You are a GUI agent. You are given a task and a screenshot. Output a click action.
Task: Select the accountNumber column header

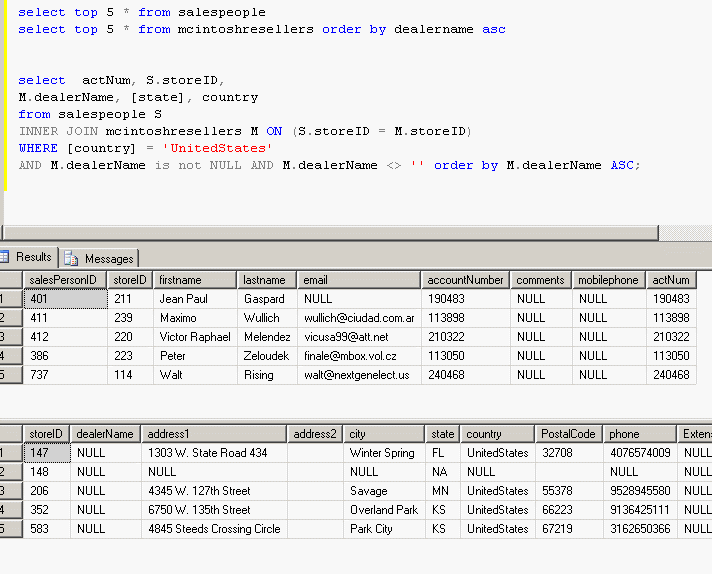(x=465, y=280)
